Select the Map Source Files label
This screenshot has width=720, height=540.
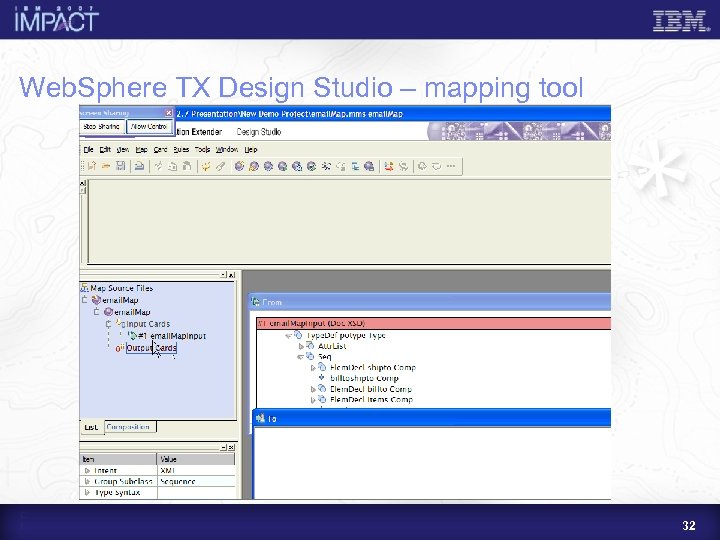click(x=121, y=288)
